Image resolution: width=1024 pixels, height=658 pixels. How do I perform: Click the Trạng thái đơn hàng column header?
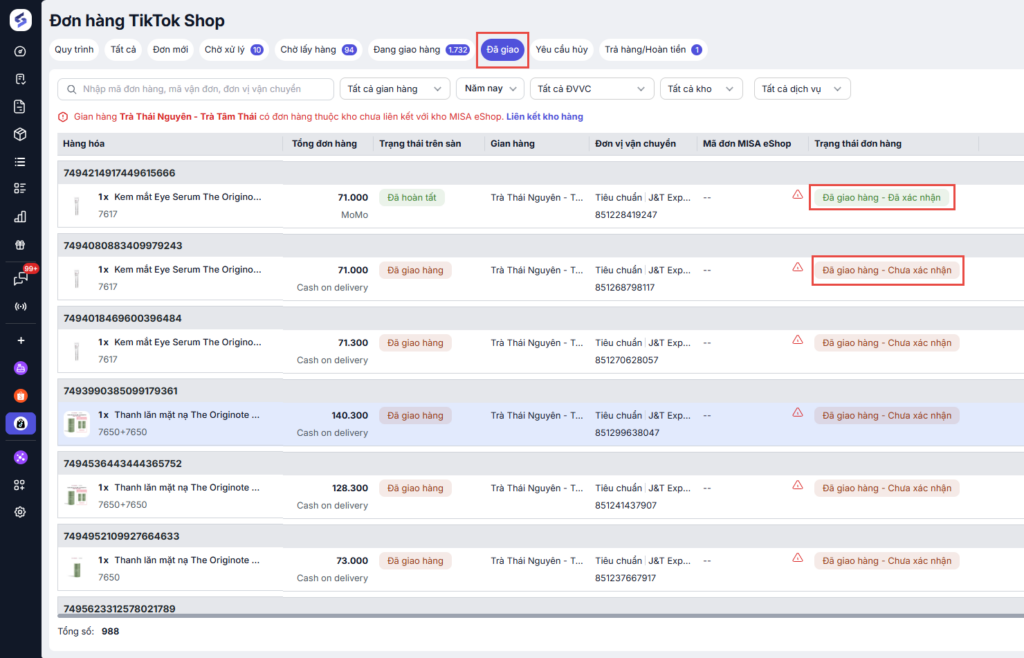pyautogui.click(x=857, y=144)
